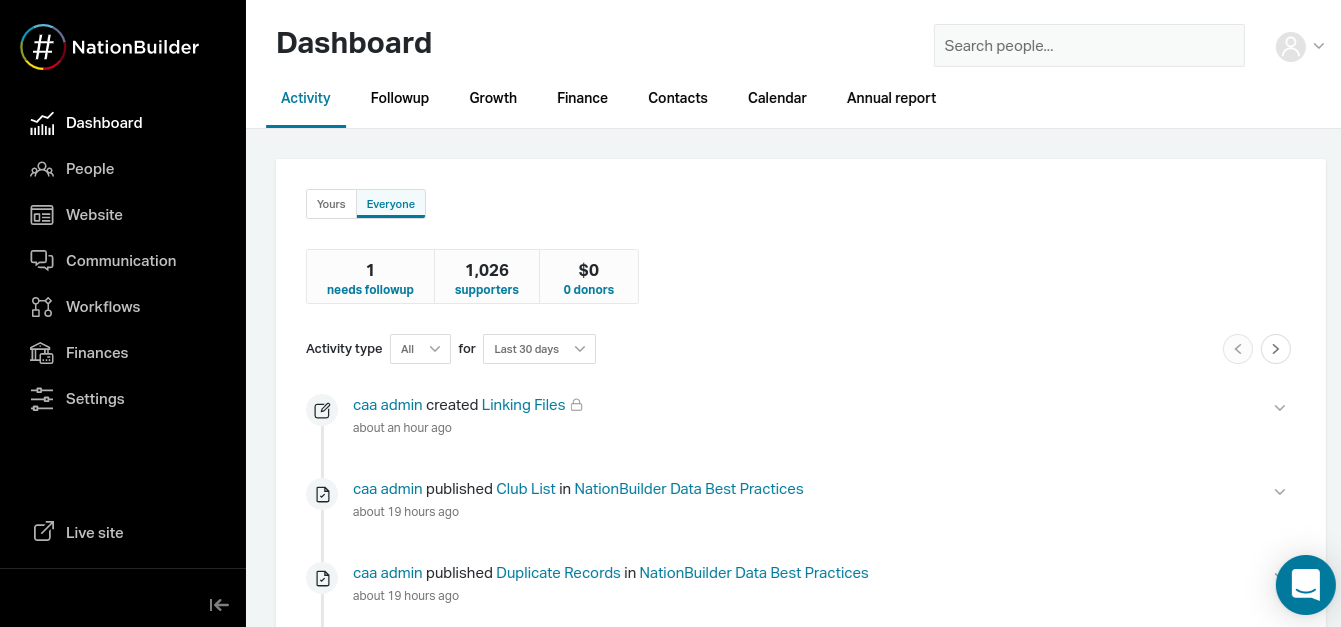Switch to the Finance tab

click(x=583, y=98)
